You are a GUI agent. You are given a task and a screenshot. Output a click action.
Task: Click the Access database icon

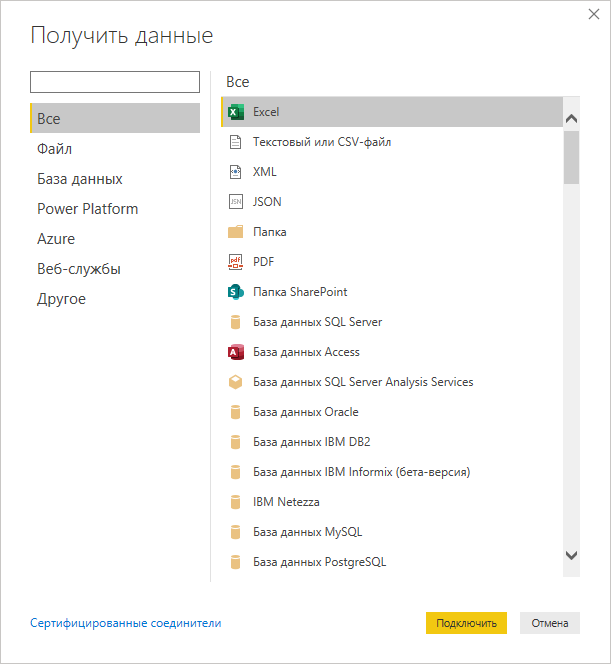click(x=235, y=352)
